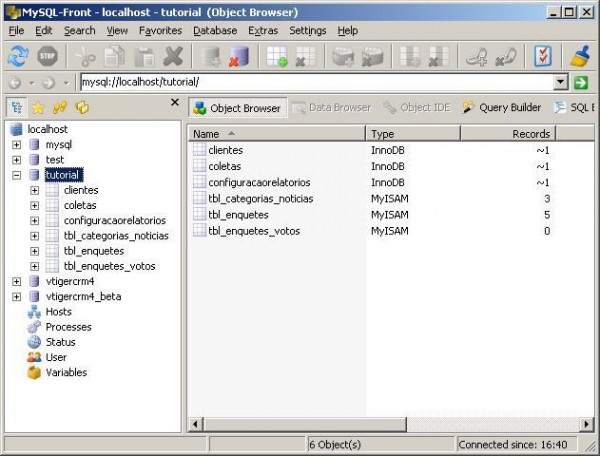Click the green Go arrow button

click(581, 82)
